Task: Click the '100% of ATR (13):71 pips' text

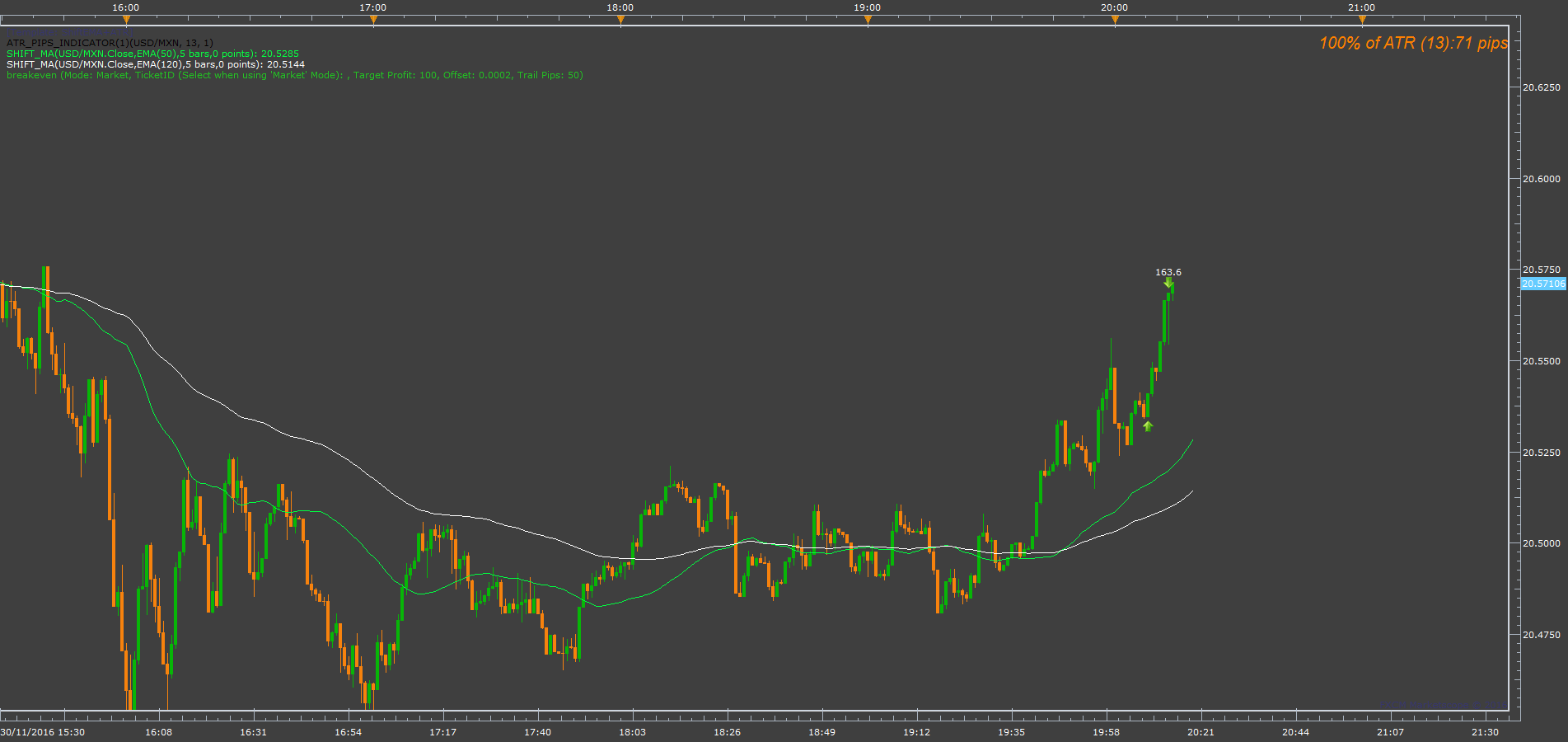Action: 1413,43
